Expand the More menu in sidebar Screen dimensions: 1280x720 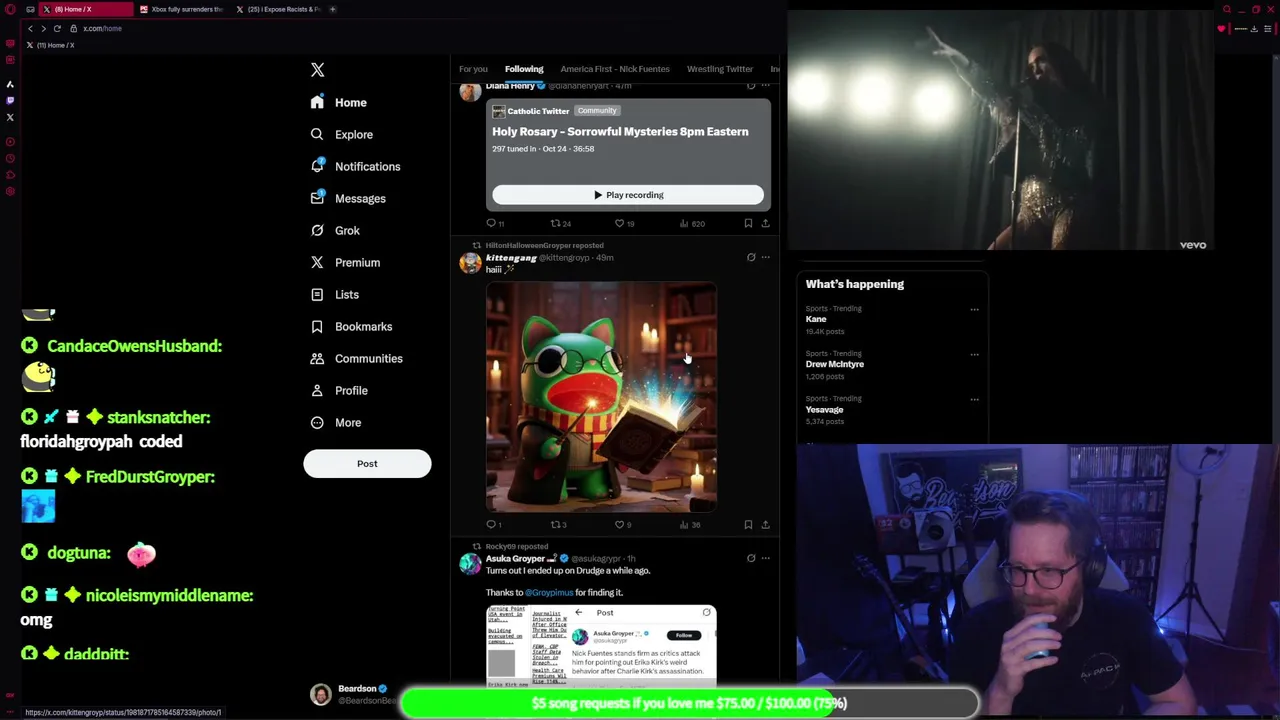(x=336, y=422)
